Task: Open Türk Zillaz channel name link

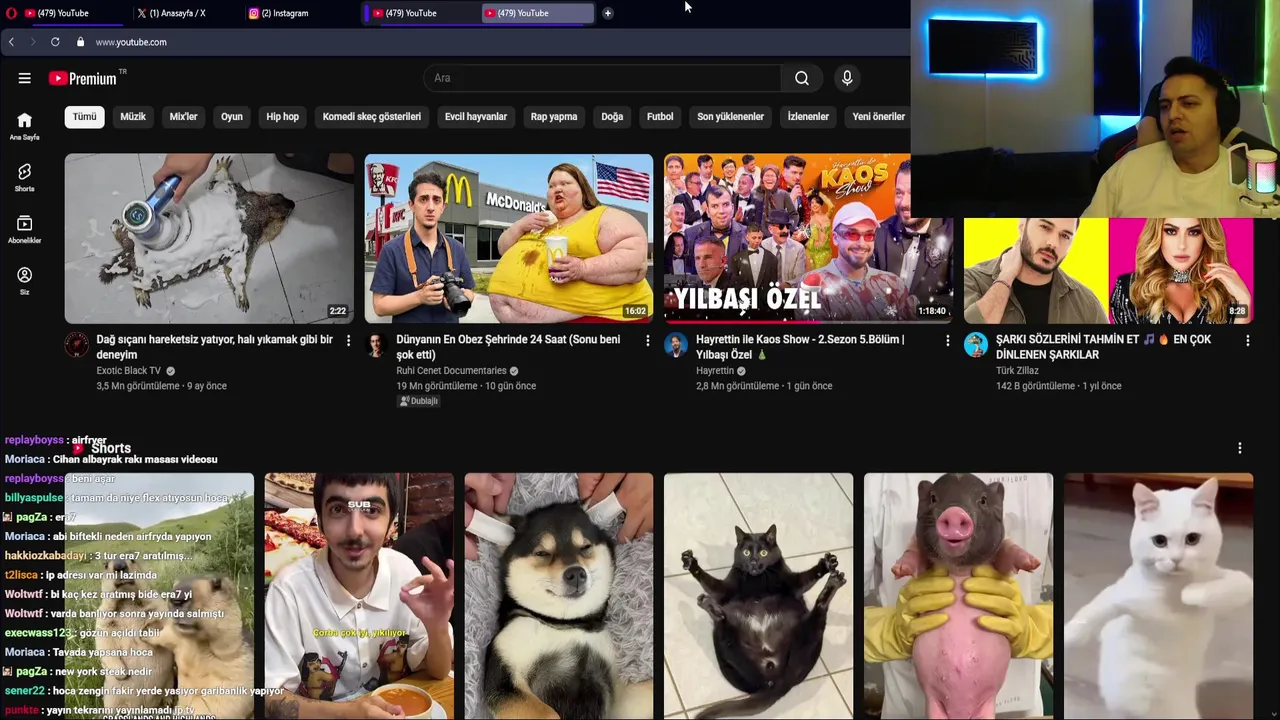Action: (1017, 371)
